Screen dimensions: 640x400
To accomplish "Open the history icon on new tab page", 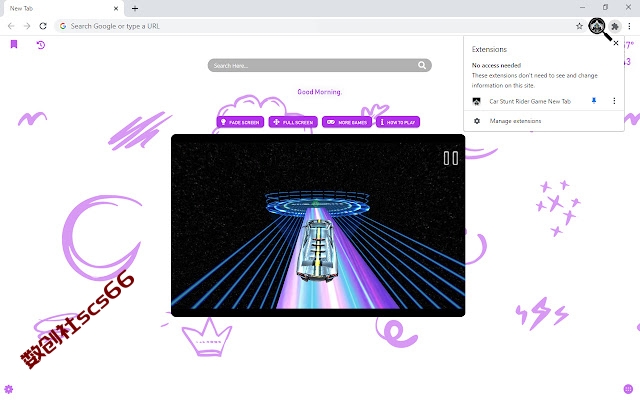I will [x=40, y=45].
